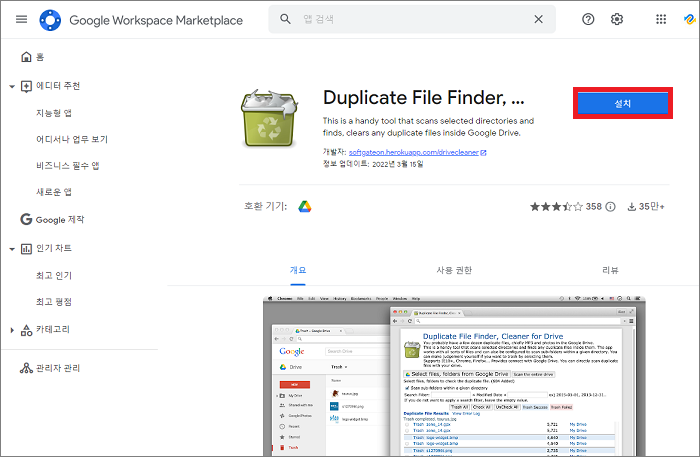
Task: Open 새로운 앱 list
Action: [54, 192]
